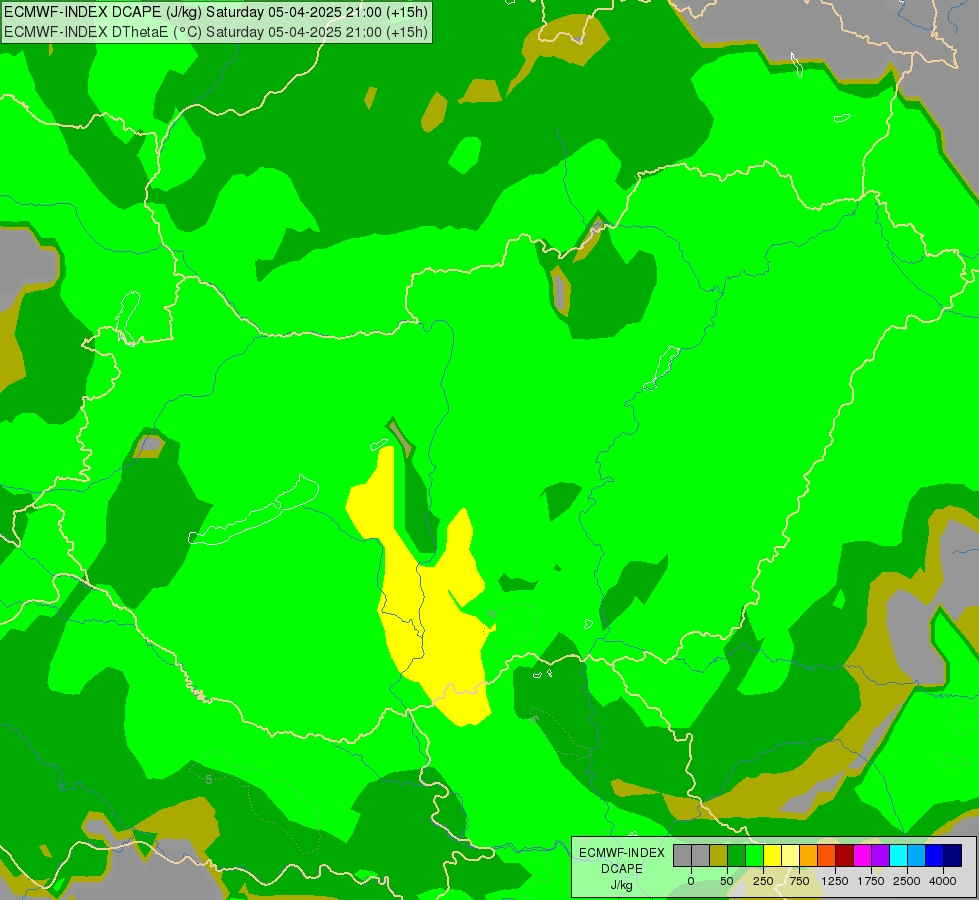This screenshot has height=900, width=979.
Task: Click the DCAPE label in the legend box
Action: pyautogui.click(x=621, y=869)
